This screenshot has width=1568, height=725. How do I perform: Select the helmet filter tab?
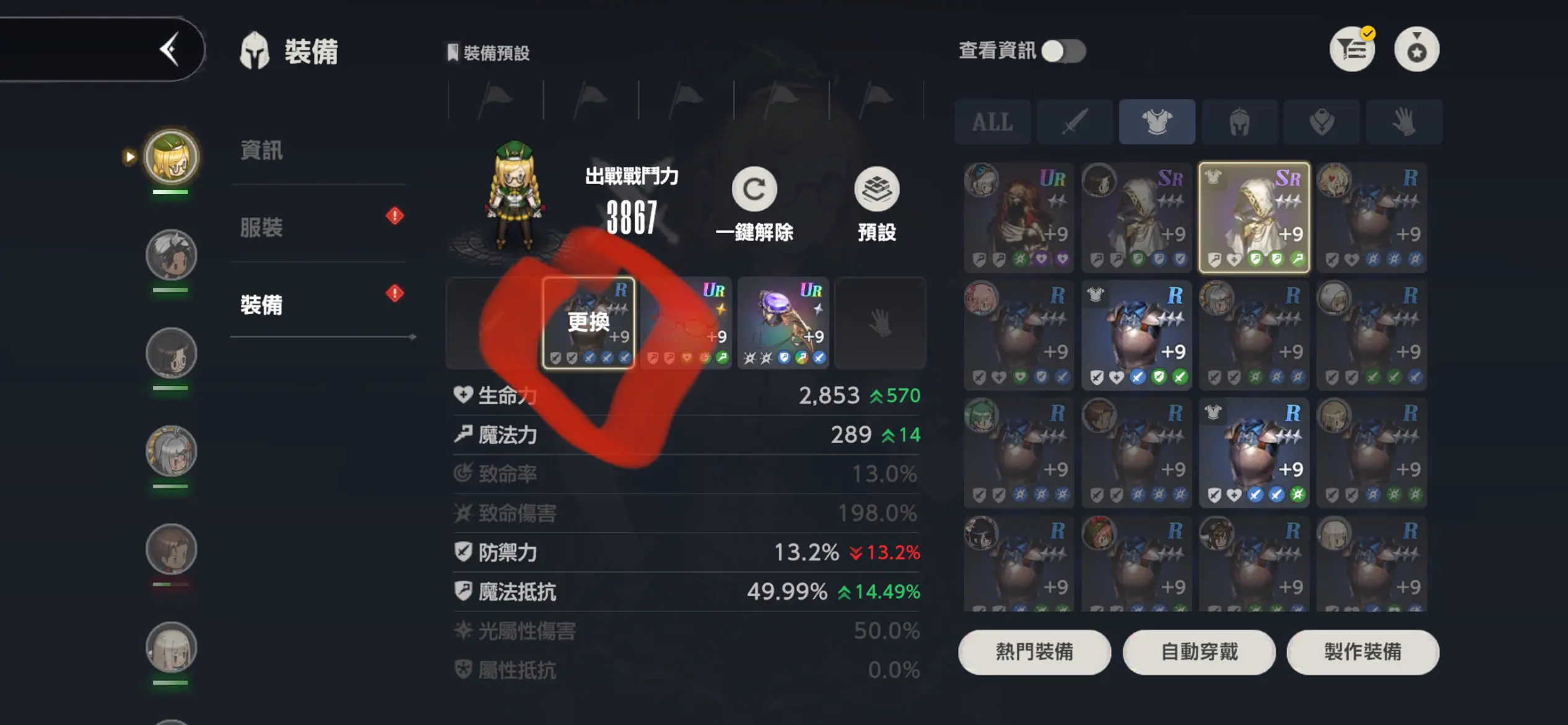coord(1239,121)
